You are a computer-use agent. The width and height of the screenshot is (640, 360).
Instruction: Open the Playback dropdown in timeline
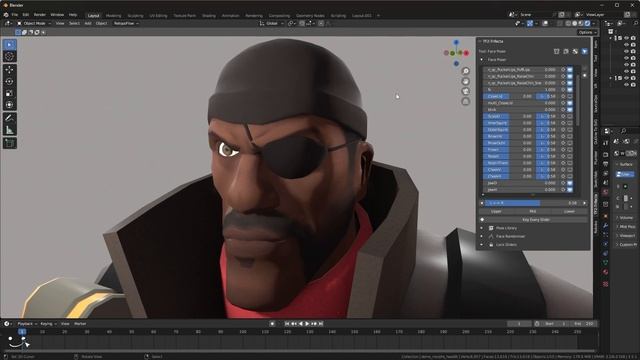click(x=27, y=324)
